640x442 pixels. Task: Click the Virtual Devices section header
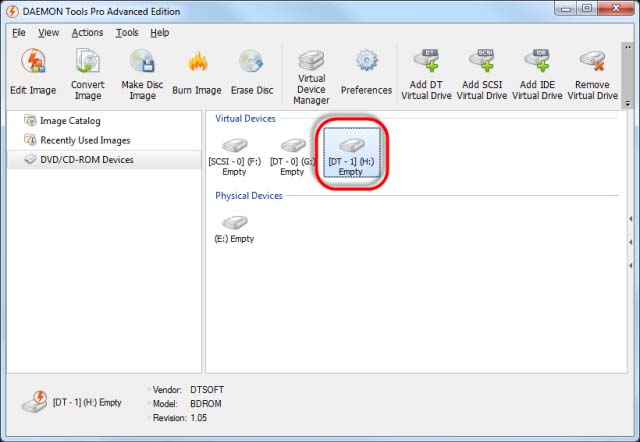[245, 119]
